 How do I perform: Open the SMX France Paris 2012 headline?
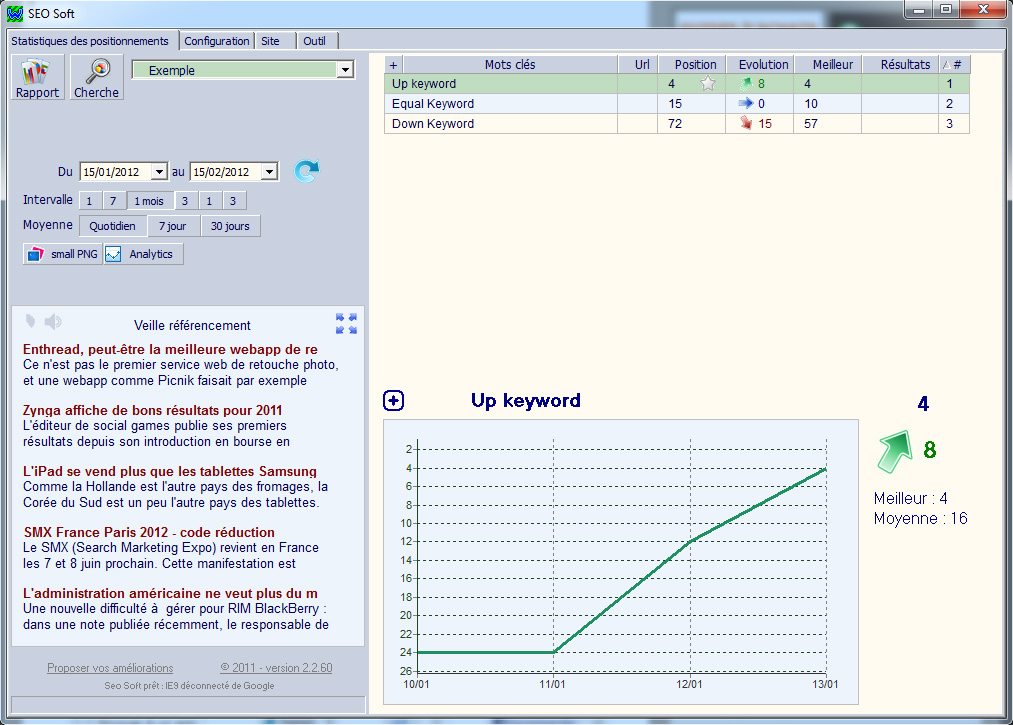tap(149, 532)
